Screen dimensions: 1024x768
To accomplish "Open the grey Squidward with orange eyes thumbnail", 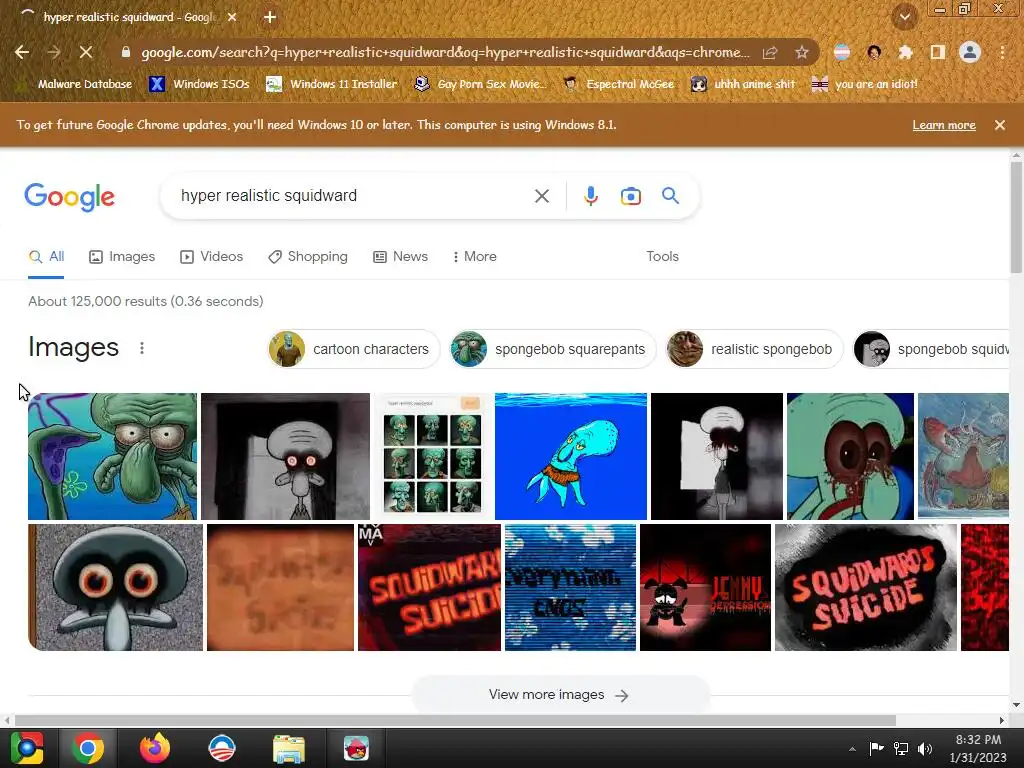I will tap(116, 587).
